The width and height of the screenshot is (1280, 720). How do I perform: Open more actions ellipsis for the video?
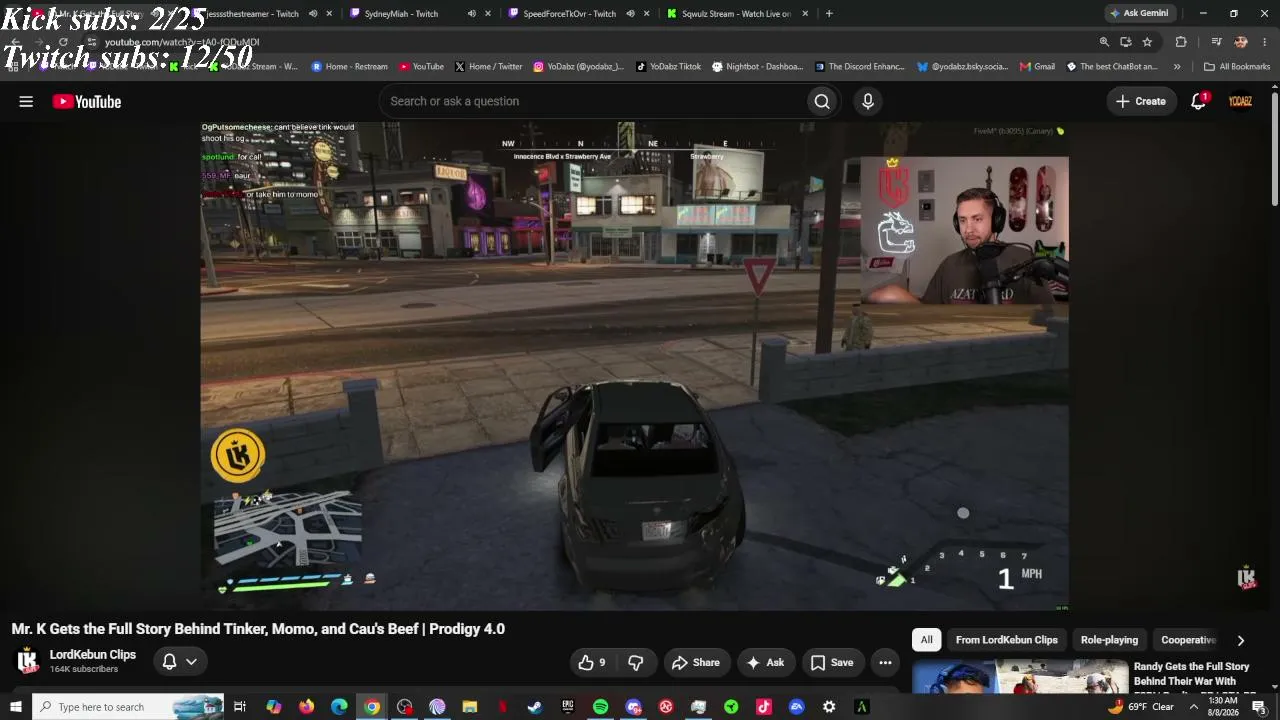point(885,662)
